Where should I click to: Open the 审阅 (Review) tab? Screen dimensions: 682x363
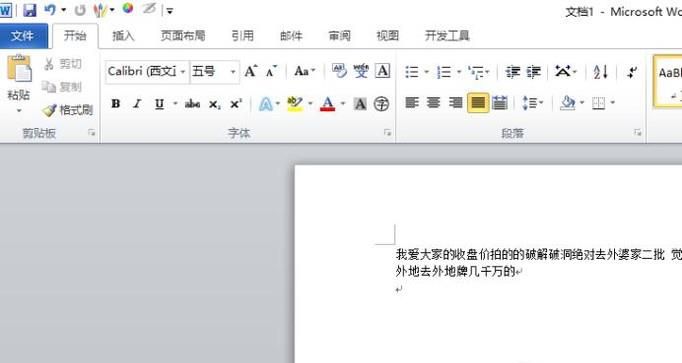tap(339, 36)
